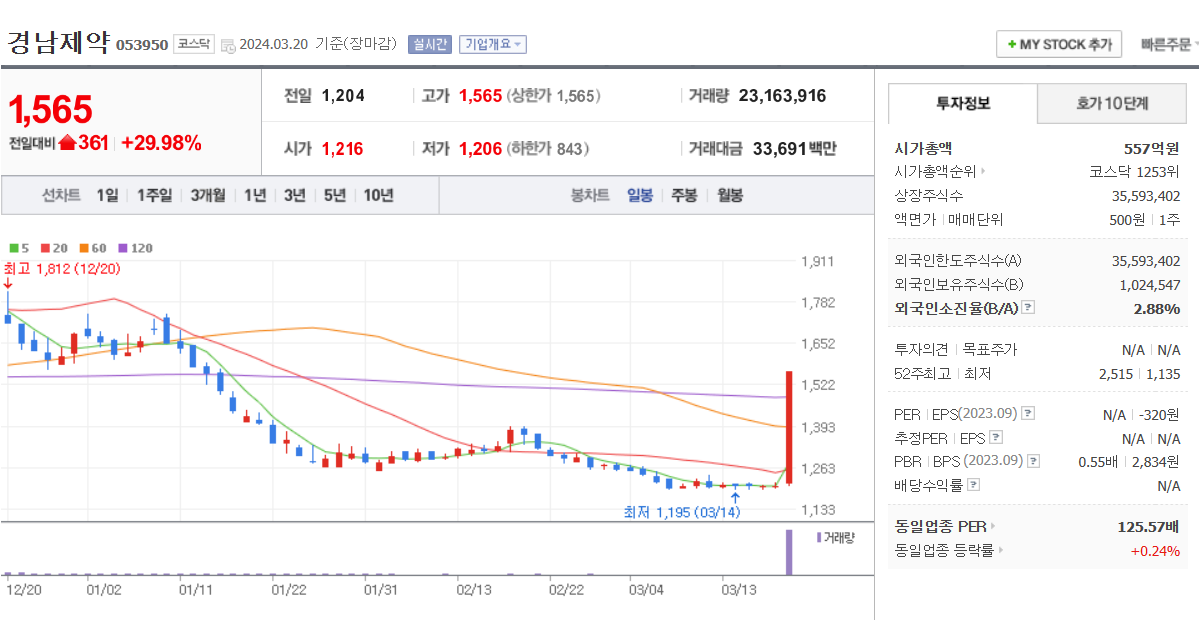The width and height of the screenshot is (1199, 620).
Task: Click the 동일업종 등락률 value +0.24%
Action: coord(1155,550)
